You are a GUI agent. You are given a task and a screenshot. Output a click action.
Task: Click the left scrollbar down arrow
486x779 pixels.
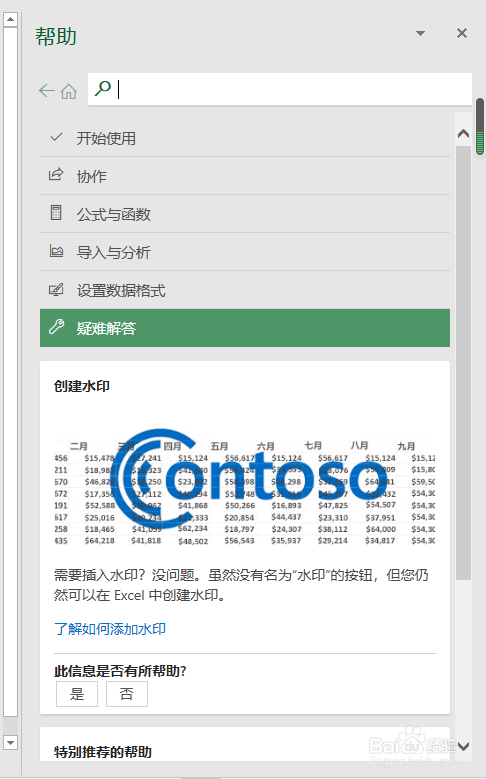pos(10,743)
